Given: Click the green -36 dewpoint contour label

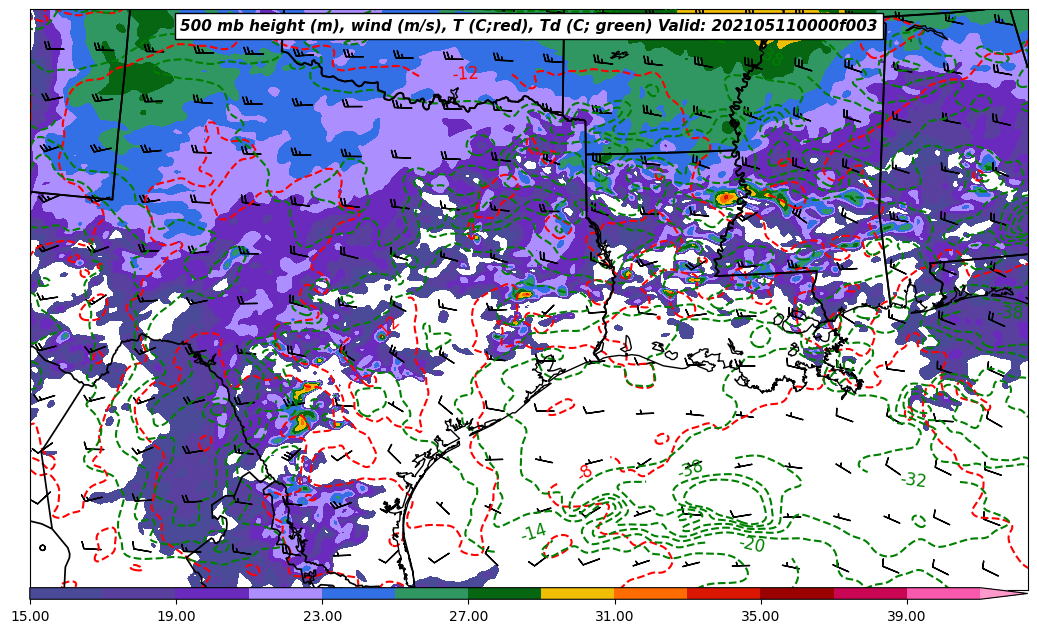Looking at the screenshot, I should point(690,468).
